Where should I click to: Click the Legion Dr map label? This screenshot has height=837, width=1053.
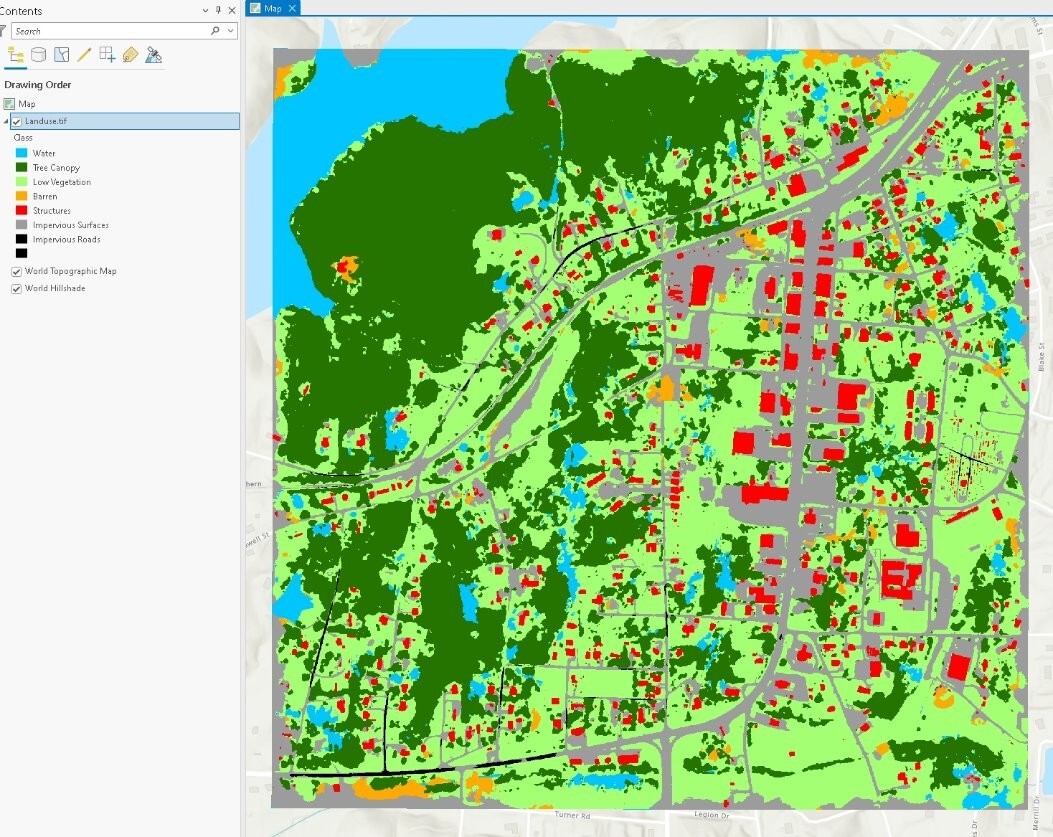click(711, 815)
